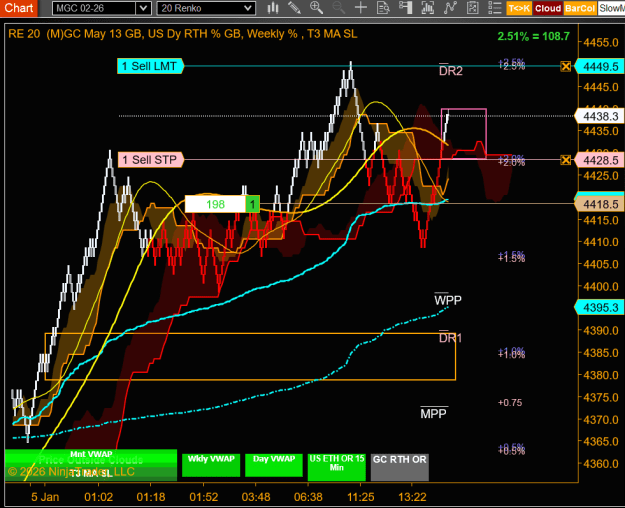Click the green position quantity 1 box

[x=252, y=204]
